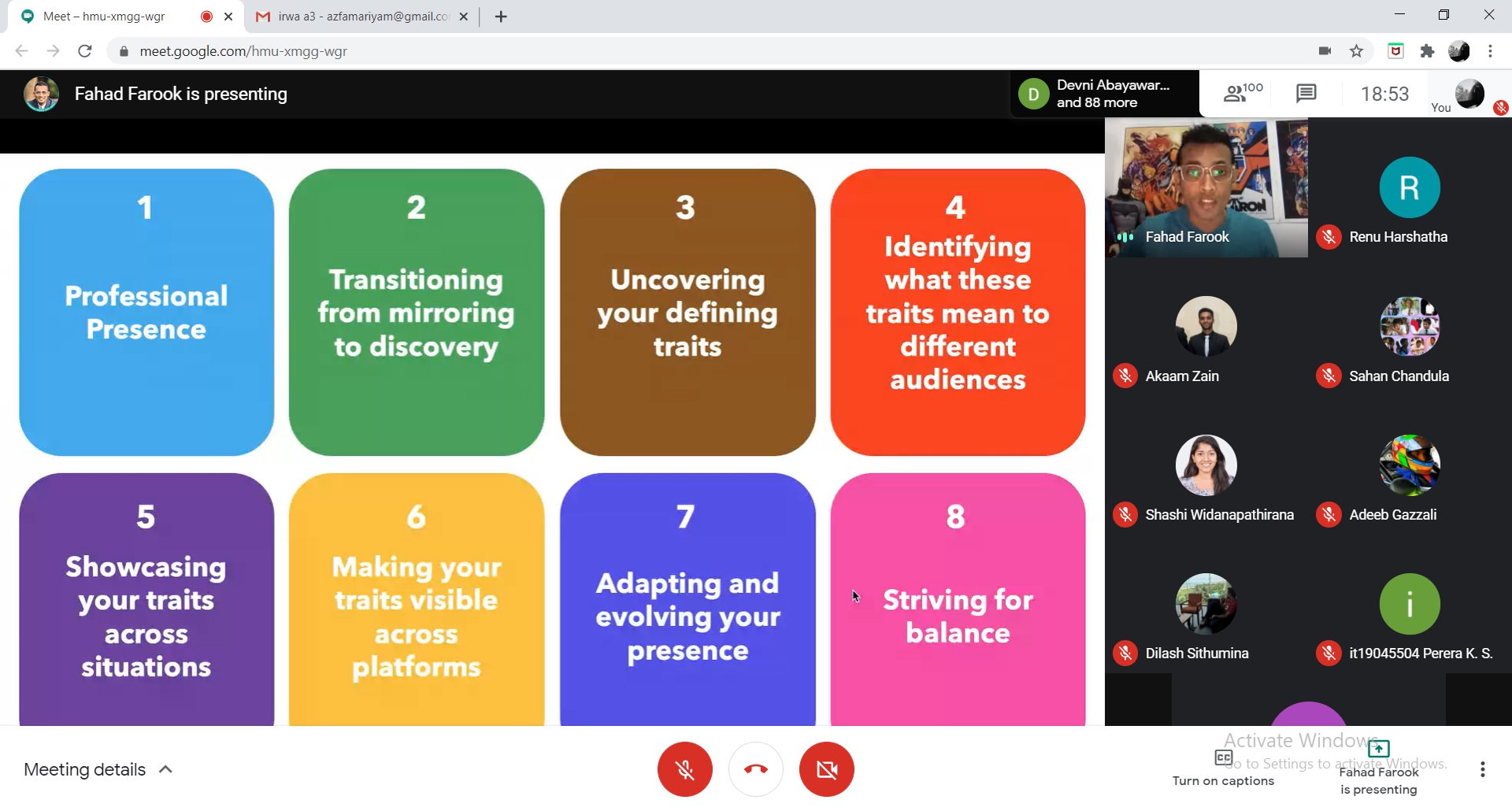Toggle the camera off button
The width and height of the screenshot is (1512, 811).
(826, 769)
